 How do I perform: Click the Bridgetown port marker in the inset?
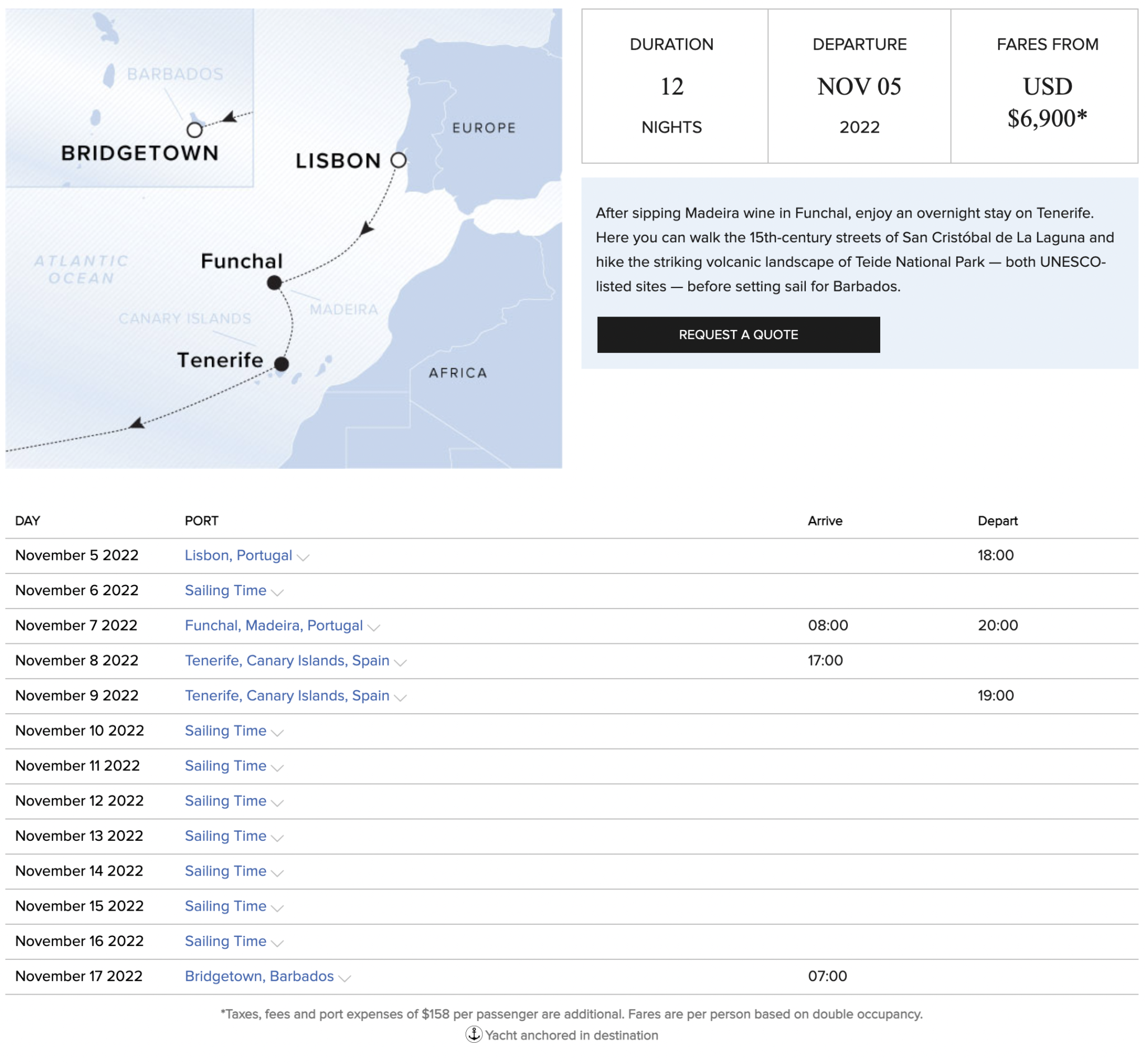[195, 130]
